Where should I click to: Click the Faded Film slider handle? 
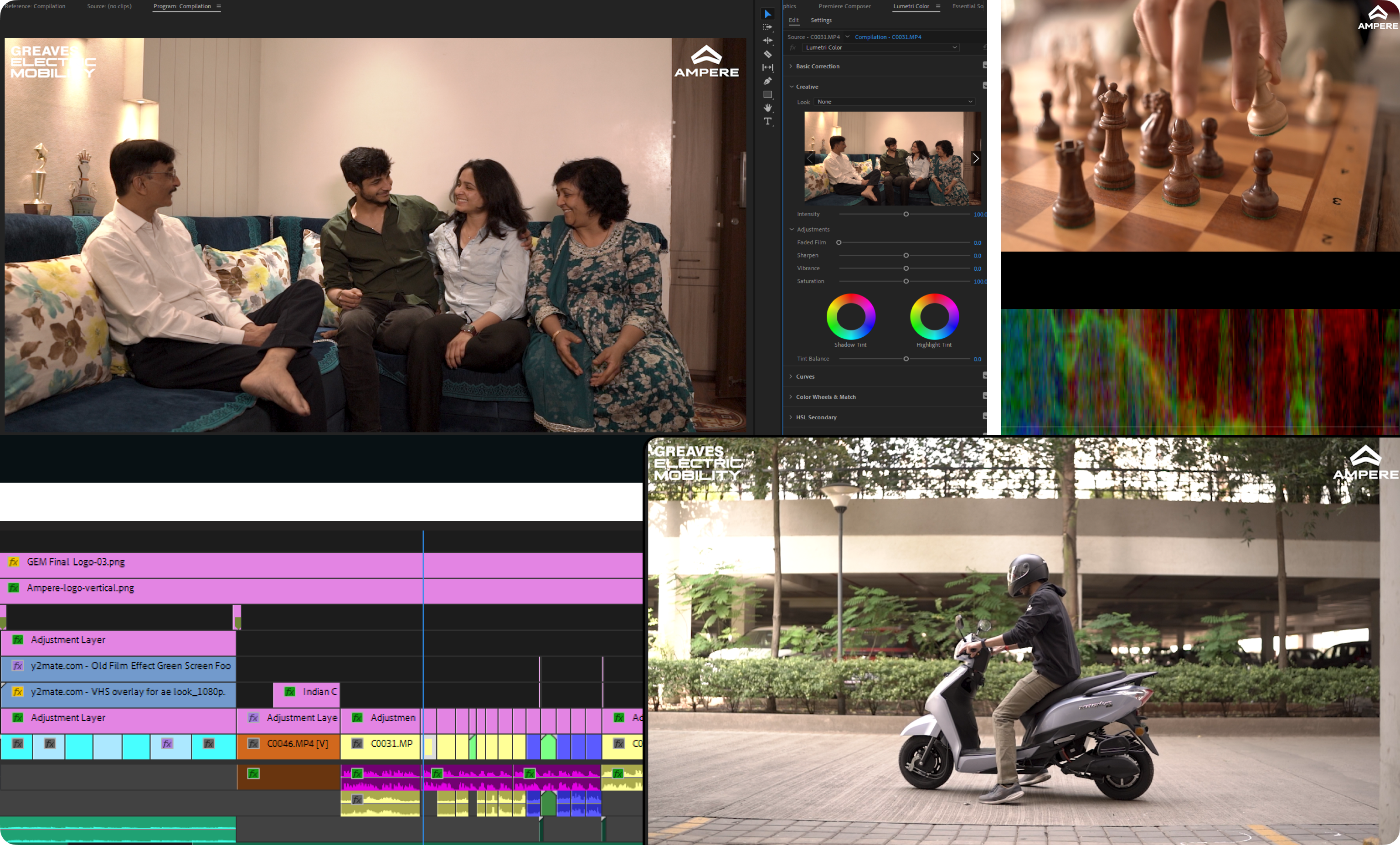(x=839, y=242)
